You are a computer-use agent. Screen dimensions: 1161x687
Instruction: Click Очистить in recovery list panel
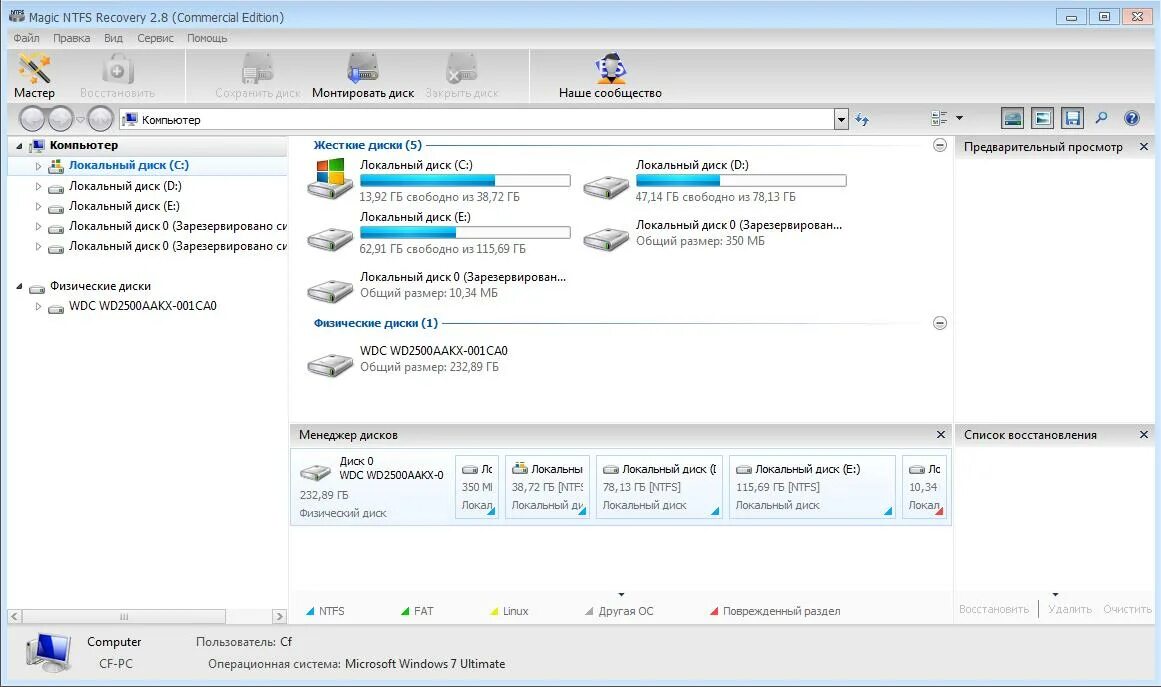click(x=1127, y=609)
